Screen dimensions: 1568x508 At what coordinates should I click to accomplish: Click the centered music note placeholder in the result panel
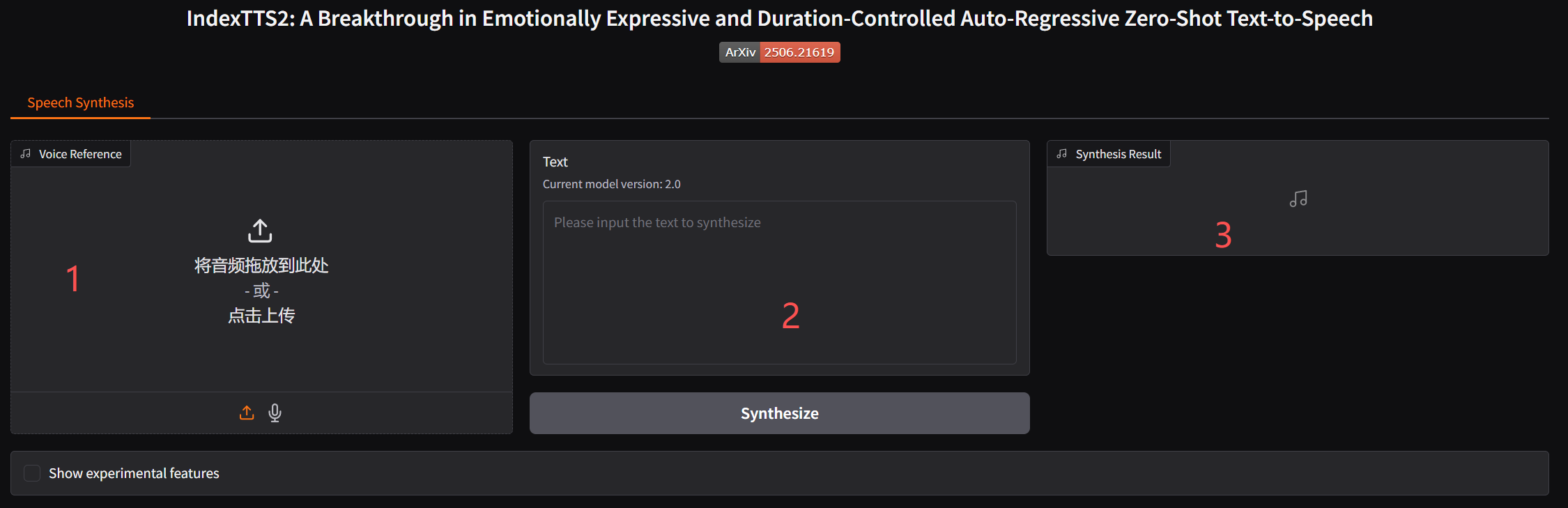(1298, 199)
